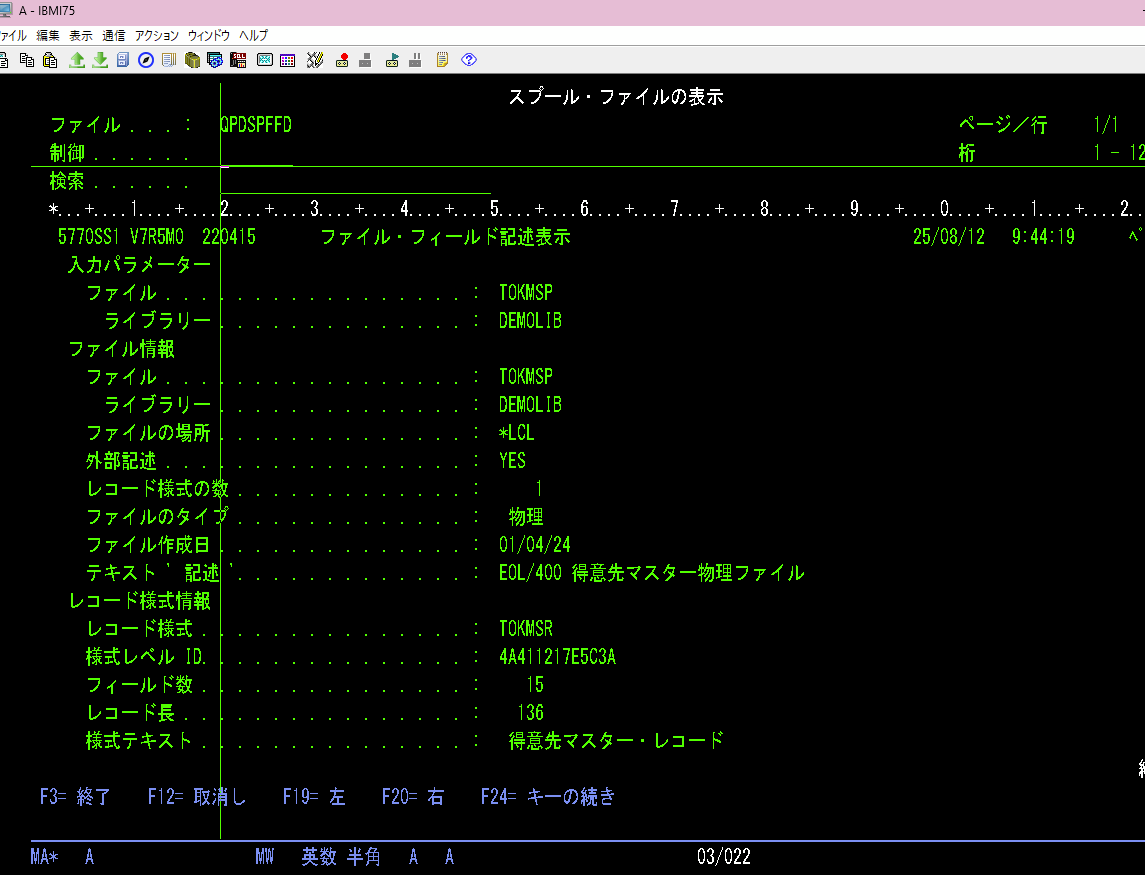The width and height of the screenshot is (1145, 875).
Task: Open the ウィンドウ menu
Action: point(209,35)
